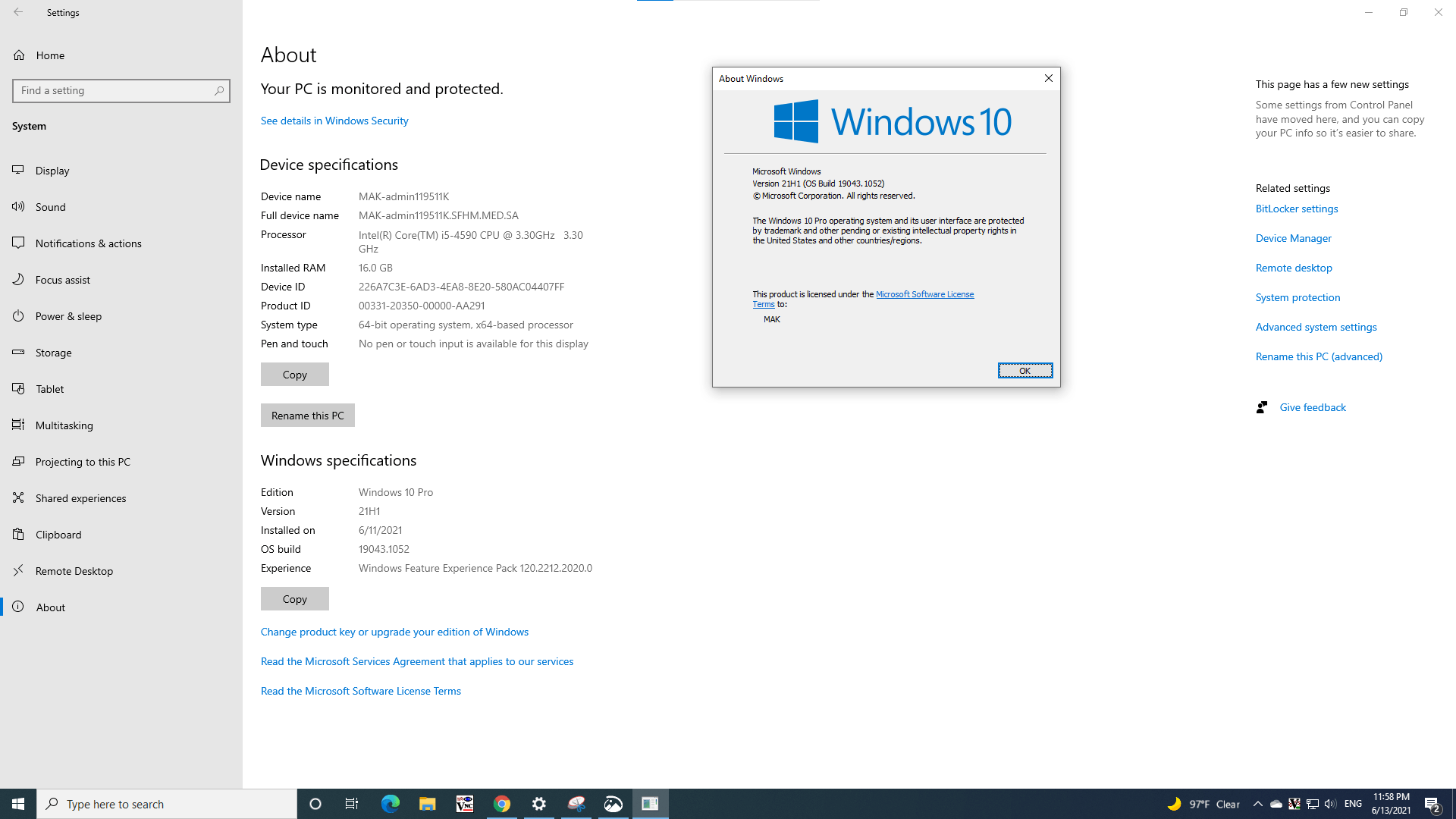The image size is (1456, 819).
Task: Open Device Manager link
Action: point(1294,238)
